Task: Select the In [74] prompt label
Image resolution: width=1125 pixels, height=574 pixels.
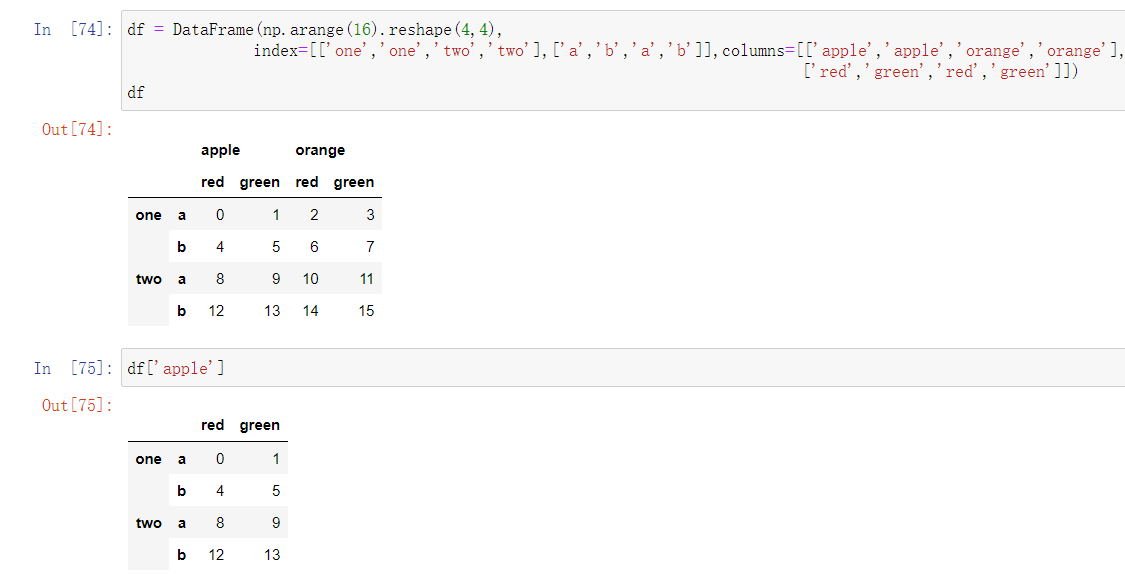Action: [73, 29]
